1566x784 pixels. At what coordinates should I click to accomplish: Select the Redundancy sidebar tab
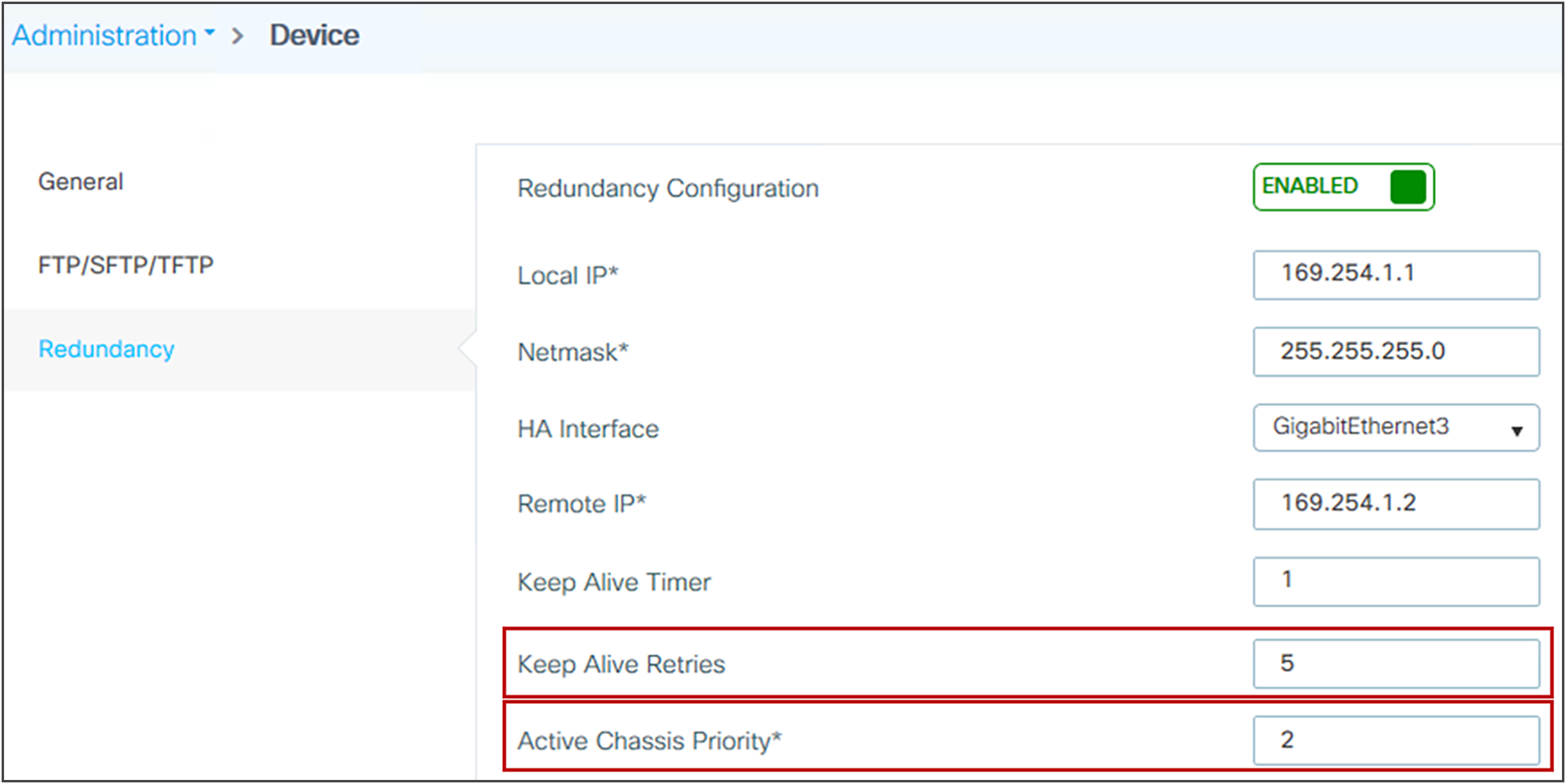(106, 349)
